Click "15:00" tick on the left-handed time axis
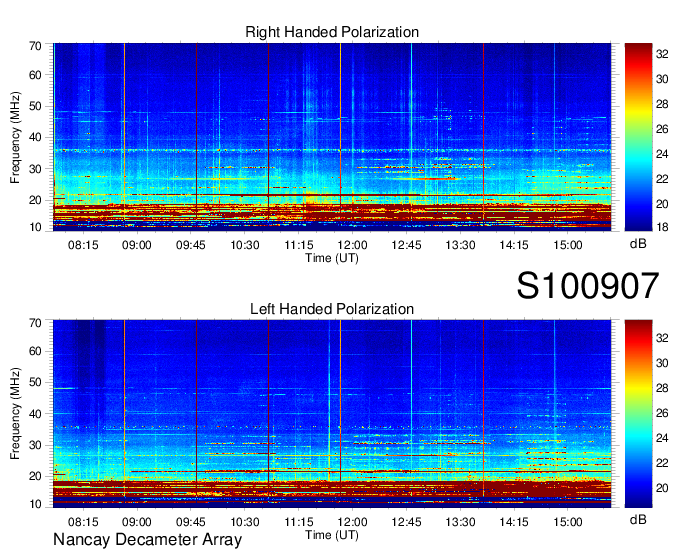 tap(568, 522)
